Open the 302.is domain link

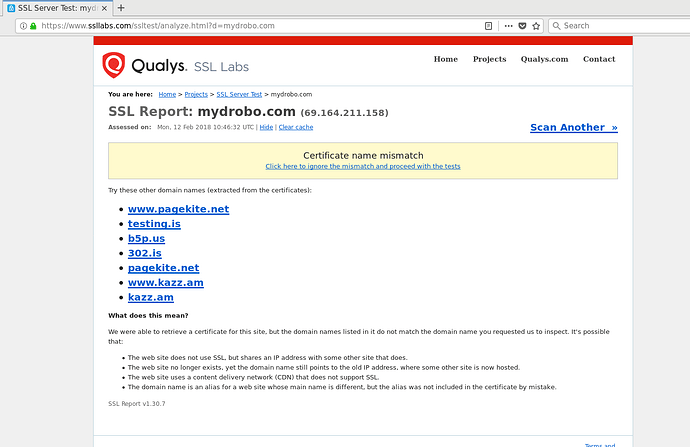(144, 253)
